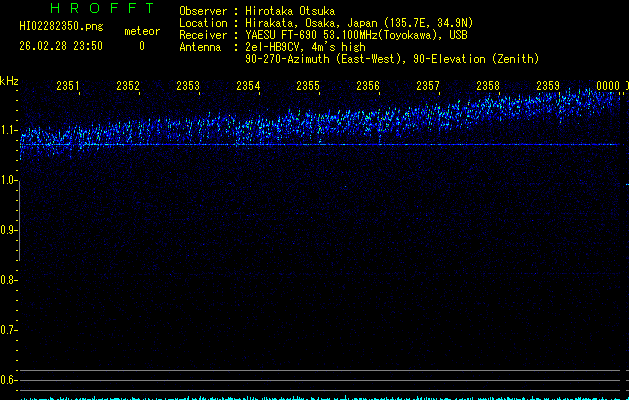
Task: Click the 0.7 frequency axis label
Action: pos(9,330)
